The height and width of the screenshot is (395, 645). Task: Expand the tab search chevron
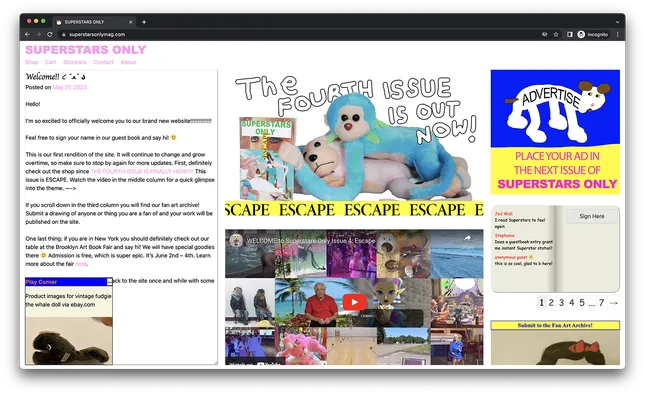tap(617, 22)
